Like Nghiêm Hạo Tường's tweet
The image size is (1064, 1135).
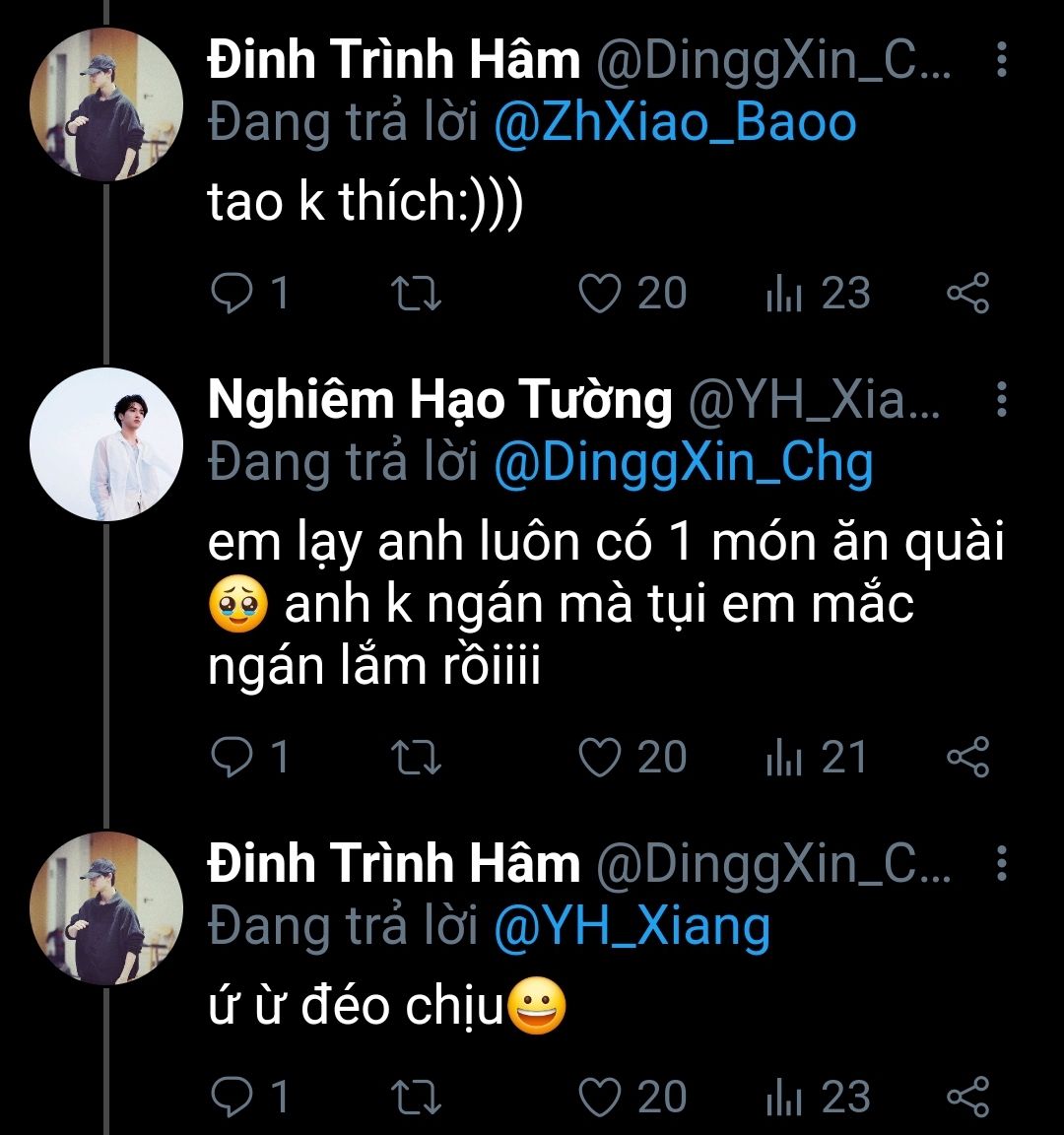600,757
